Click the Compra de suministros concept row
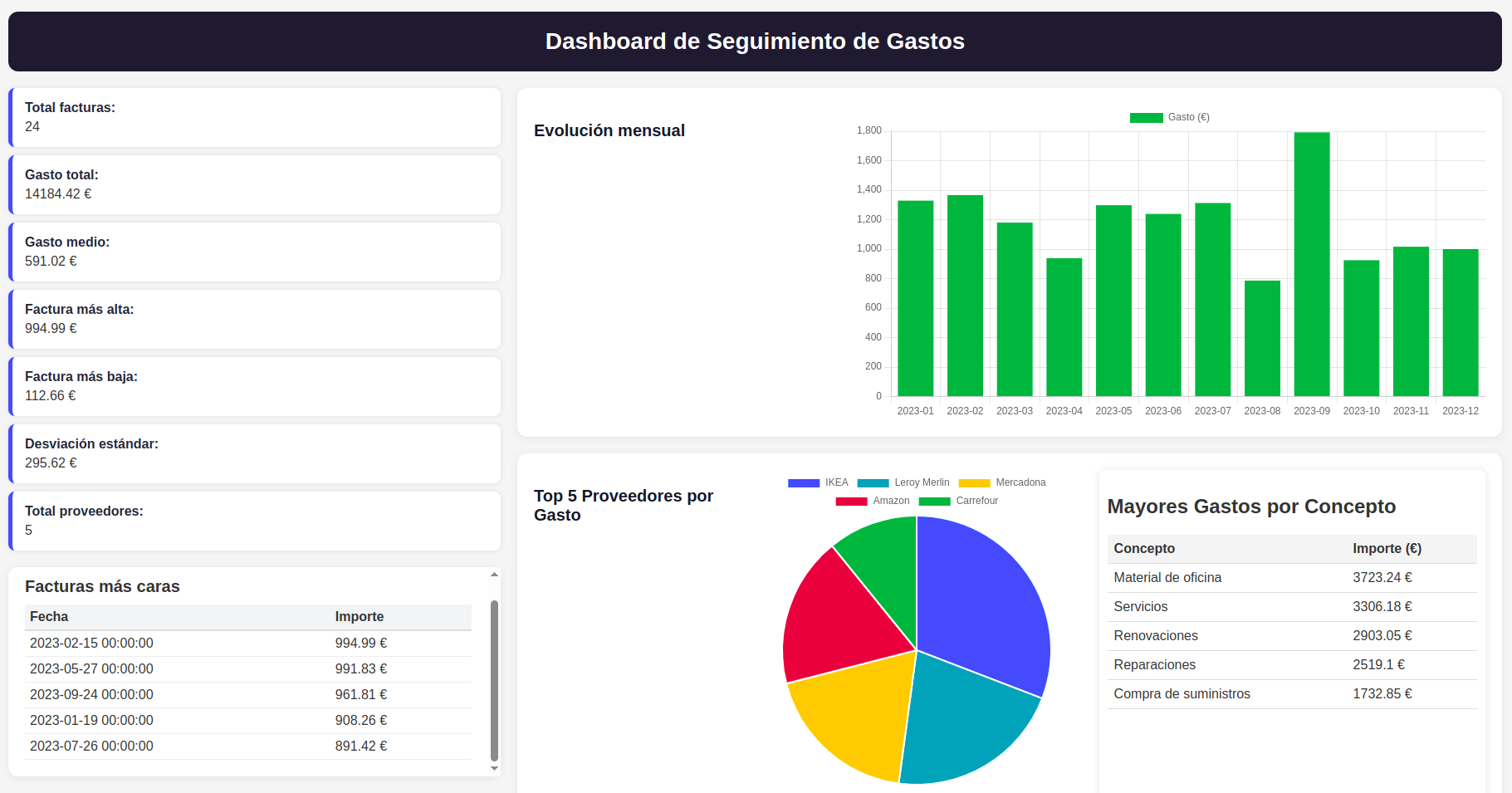 point(1292,694)
